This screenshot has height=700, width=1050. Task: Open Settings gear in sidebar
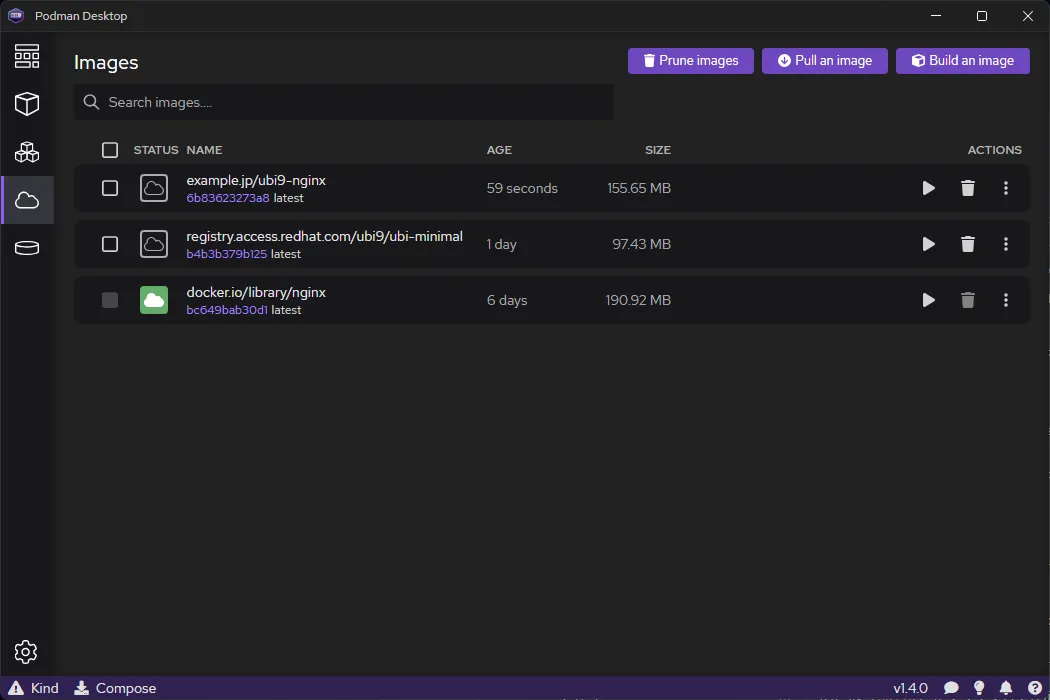25,652
